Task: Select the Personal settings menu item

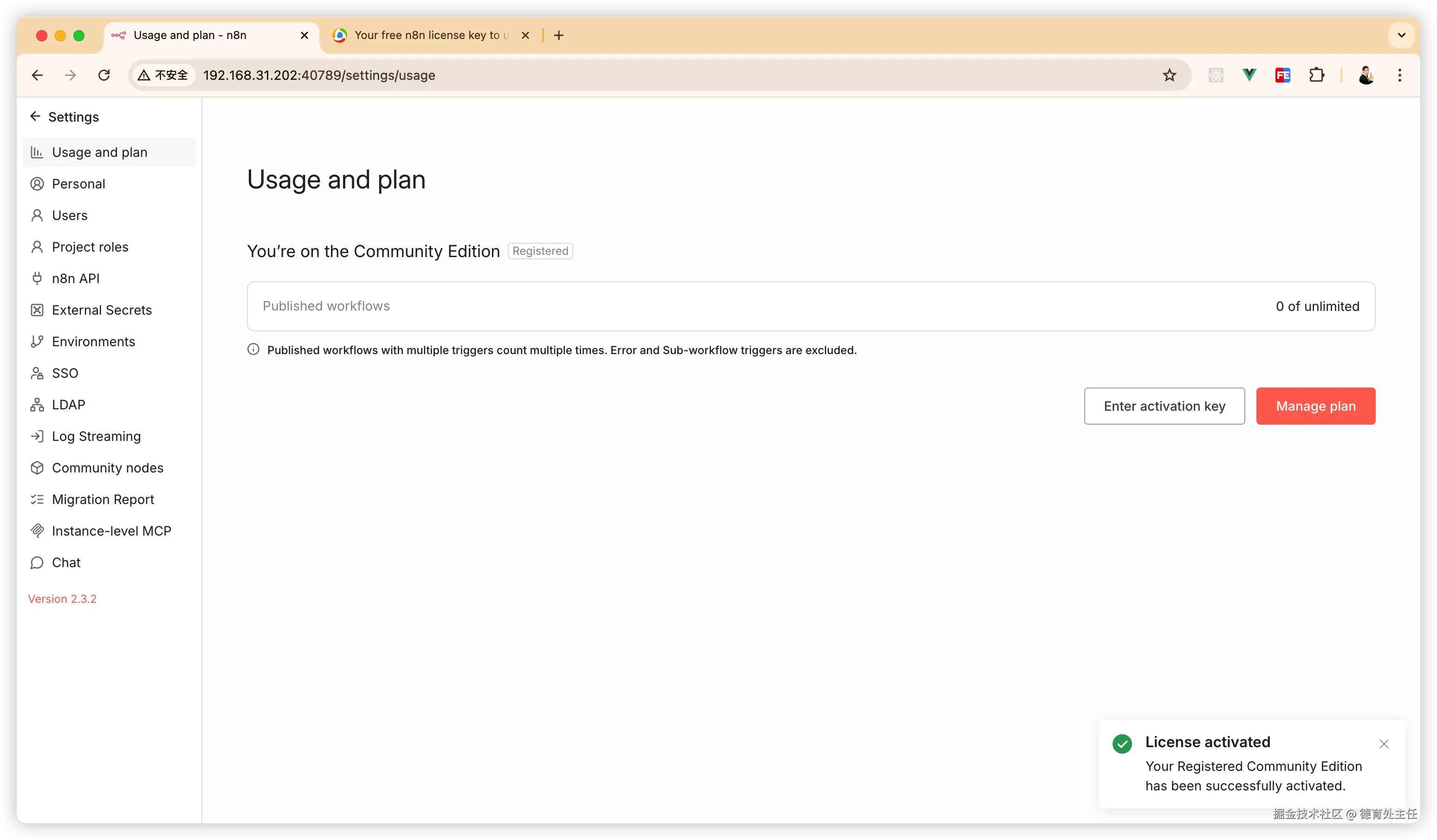Action: (78, 184)
